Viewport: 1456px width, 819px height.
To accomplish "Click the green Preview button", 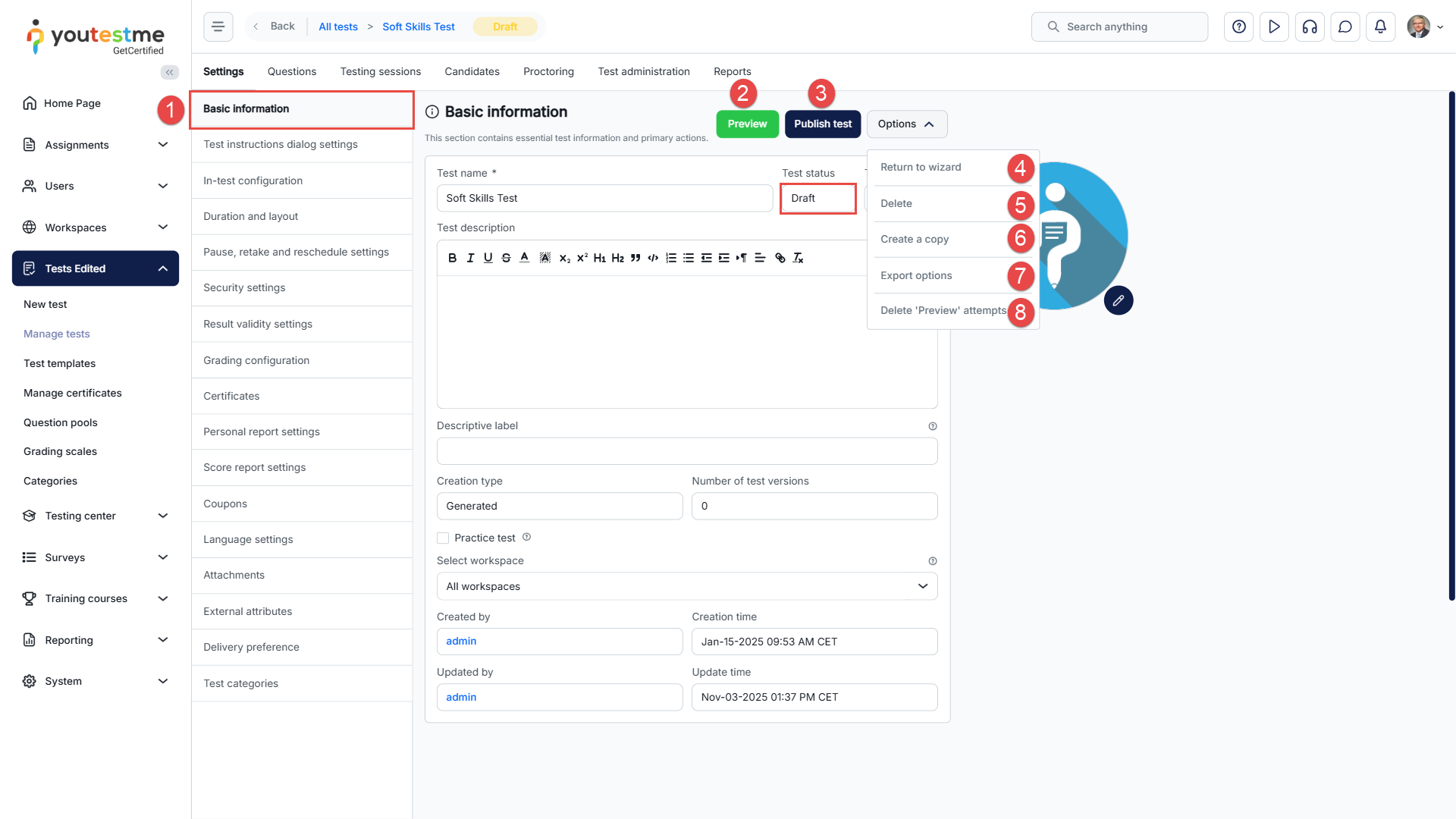I will point(747,124).
